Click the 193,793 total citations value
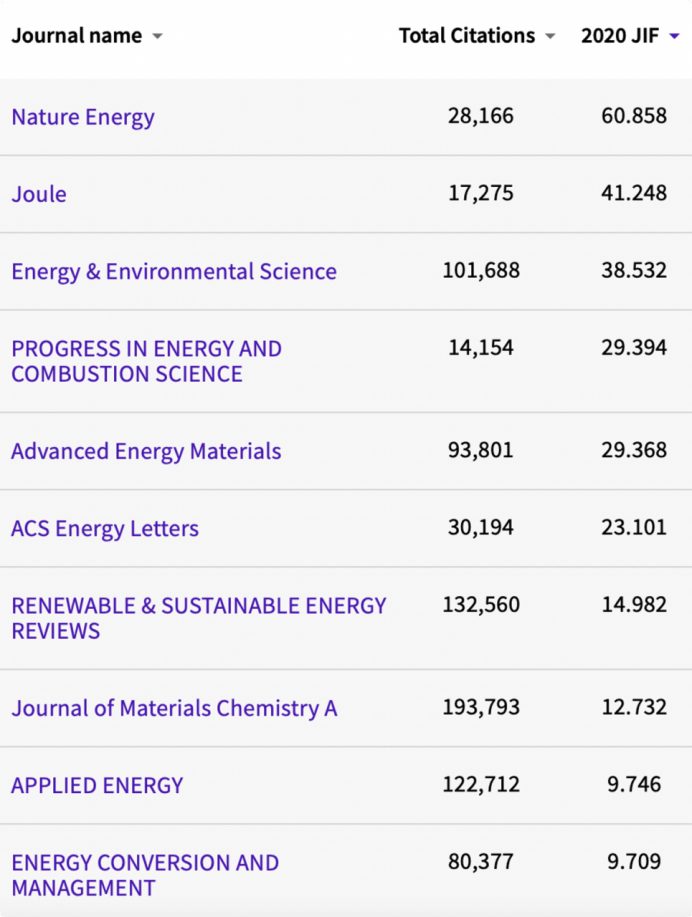 481,707
